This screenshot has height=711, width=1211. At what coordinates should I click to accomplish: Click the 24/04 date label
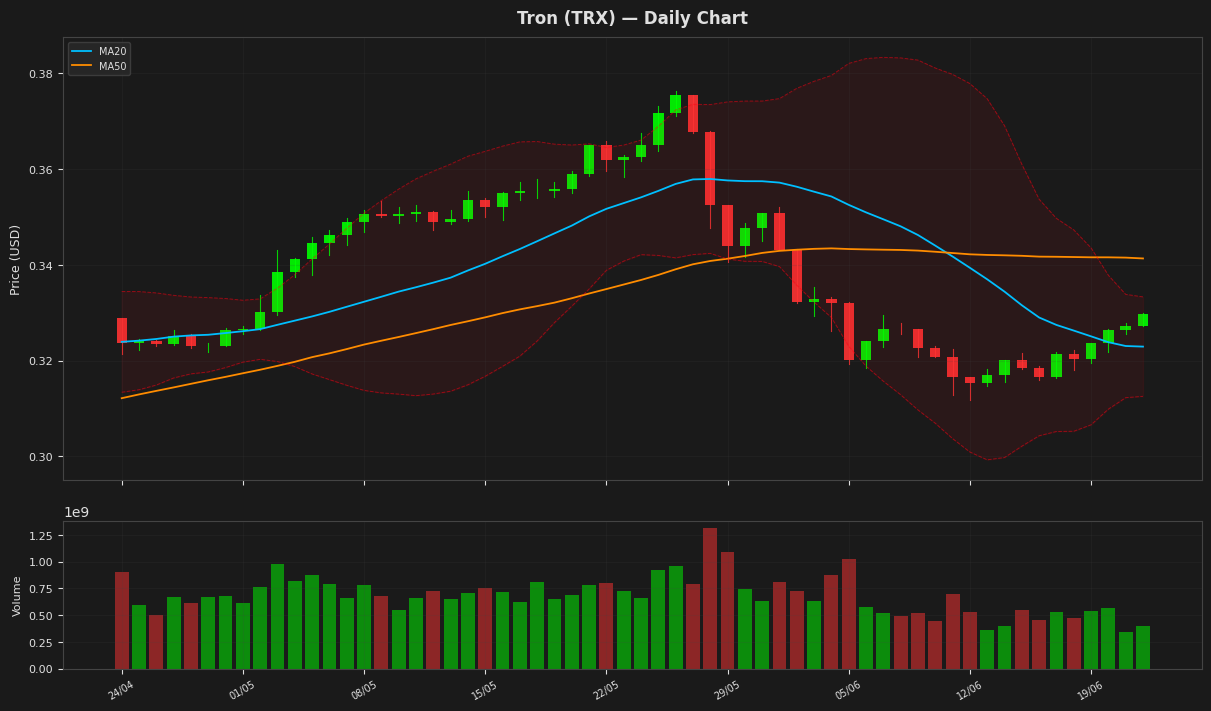click(121, 690)
